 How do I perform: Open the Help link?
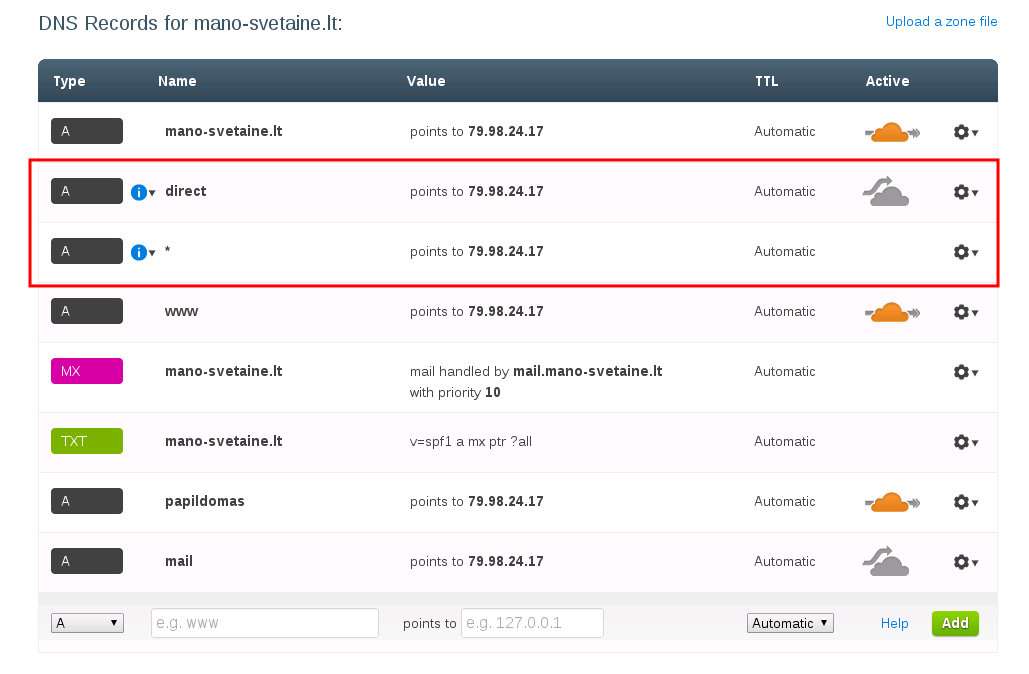[x=894, y=623]
